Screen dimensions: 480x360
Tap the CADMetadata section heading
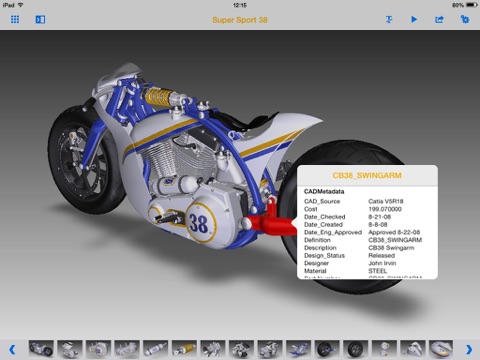coord(324,192)
